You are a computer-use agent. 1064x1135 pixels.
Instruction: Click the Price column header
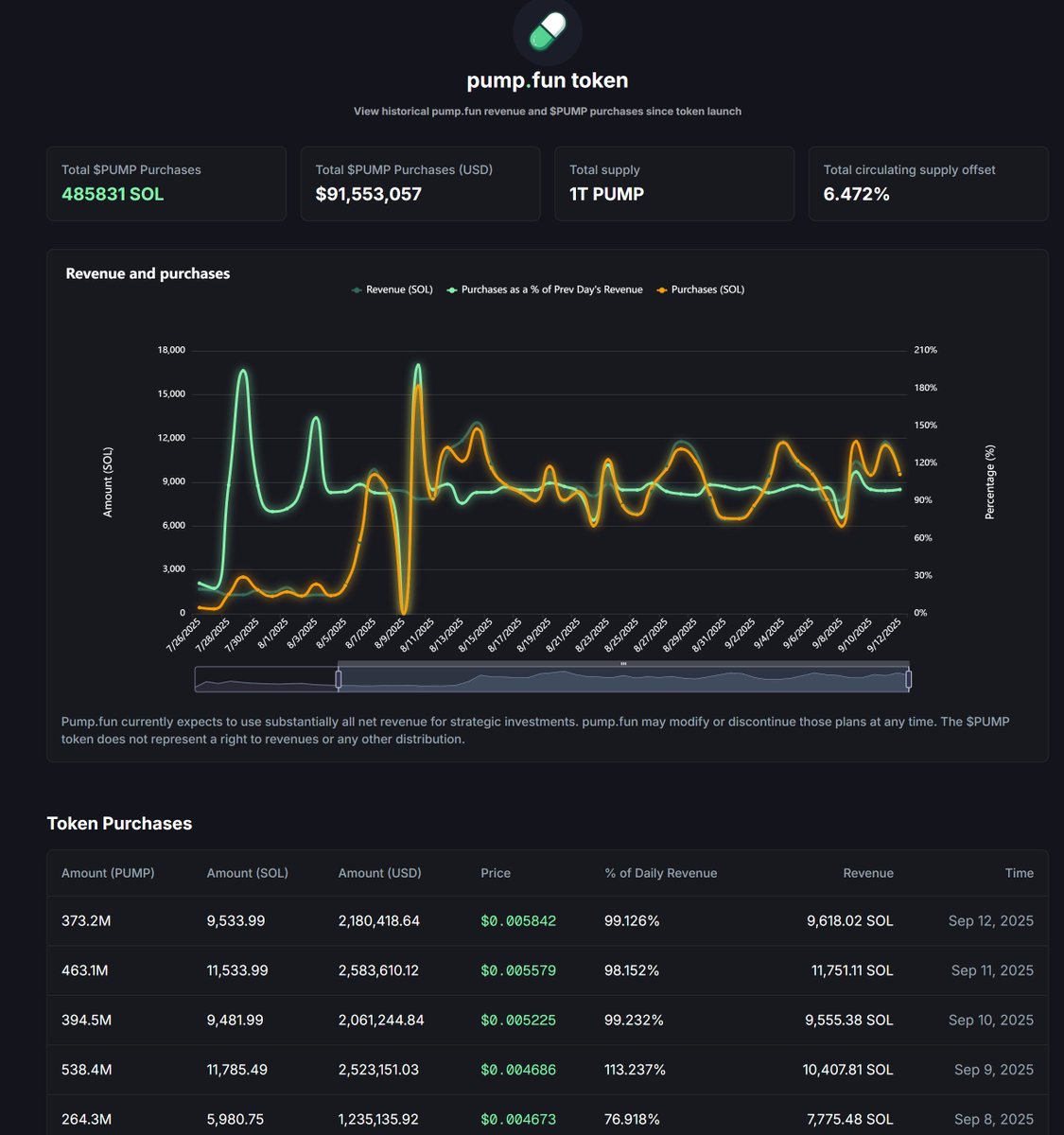click(x=496, y=873)
